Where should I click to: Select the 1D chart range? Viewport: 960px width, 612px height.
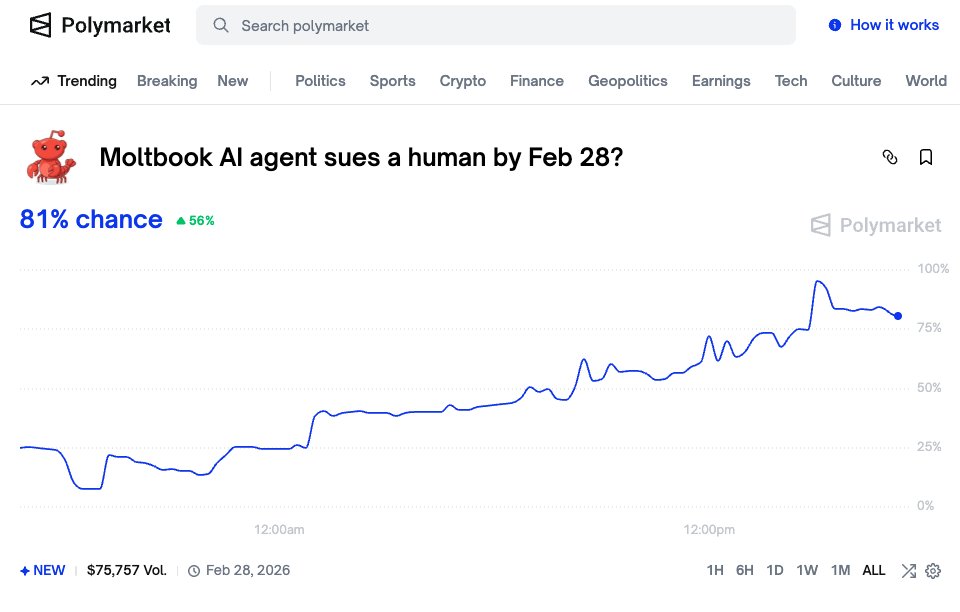pos(775,571)
